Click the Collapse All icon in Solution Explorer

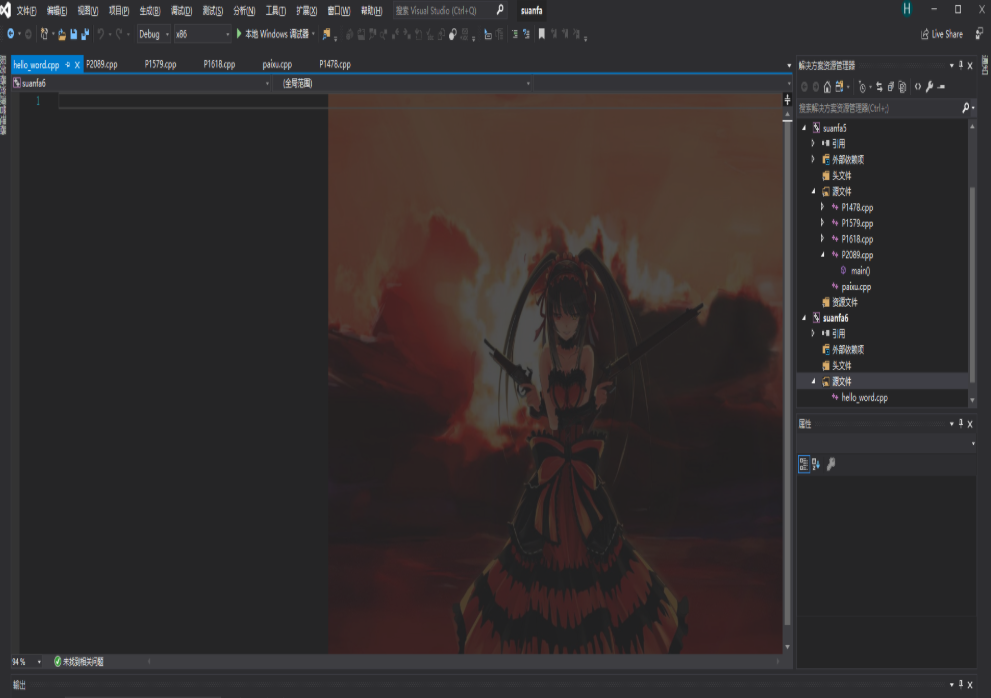point(891,87)
